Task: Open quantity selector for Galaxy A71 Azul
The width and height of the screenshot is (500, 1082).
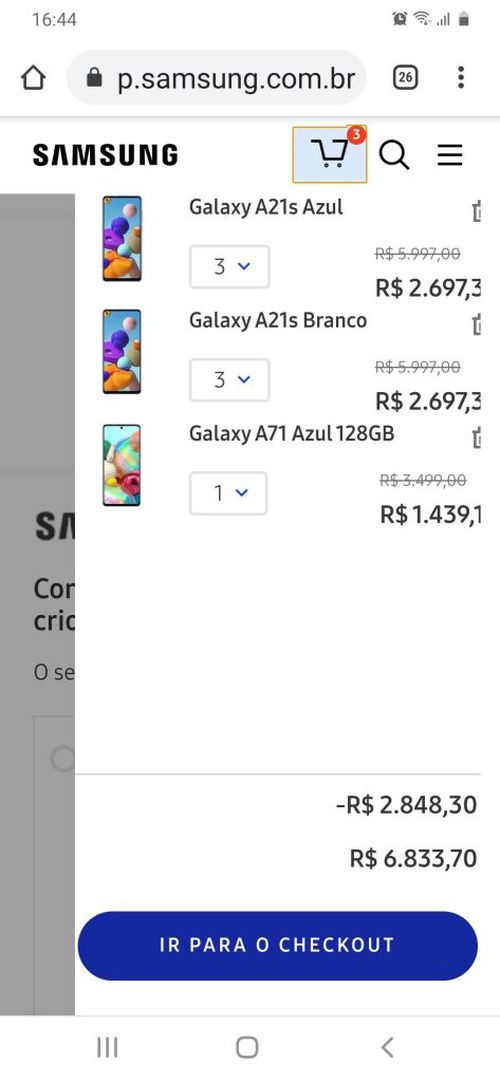Action: [228, 493]
